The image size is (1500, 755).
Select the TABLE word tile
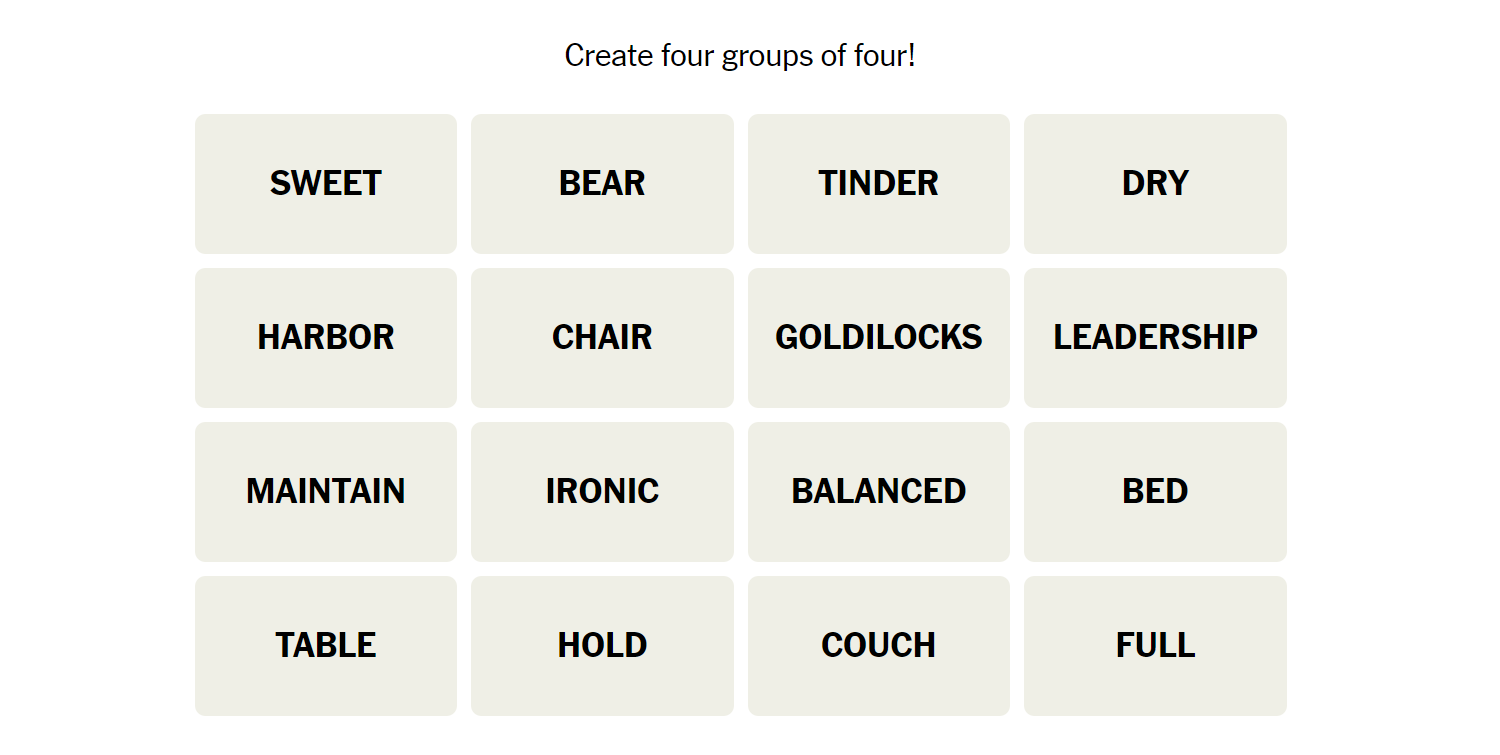pyautogui.click(x=326, y=646)
